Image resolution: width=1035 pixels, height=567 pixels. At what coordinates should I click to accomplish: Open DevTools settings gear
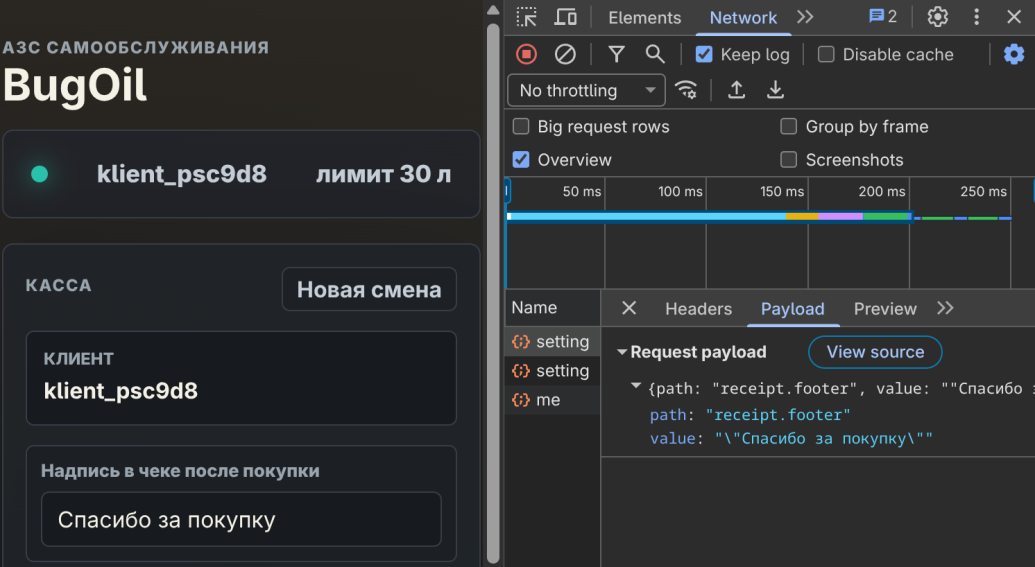(937, 17)
